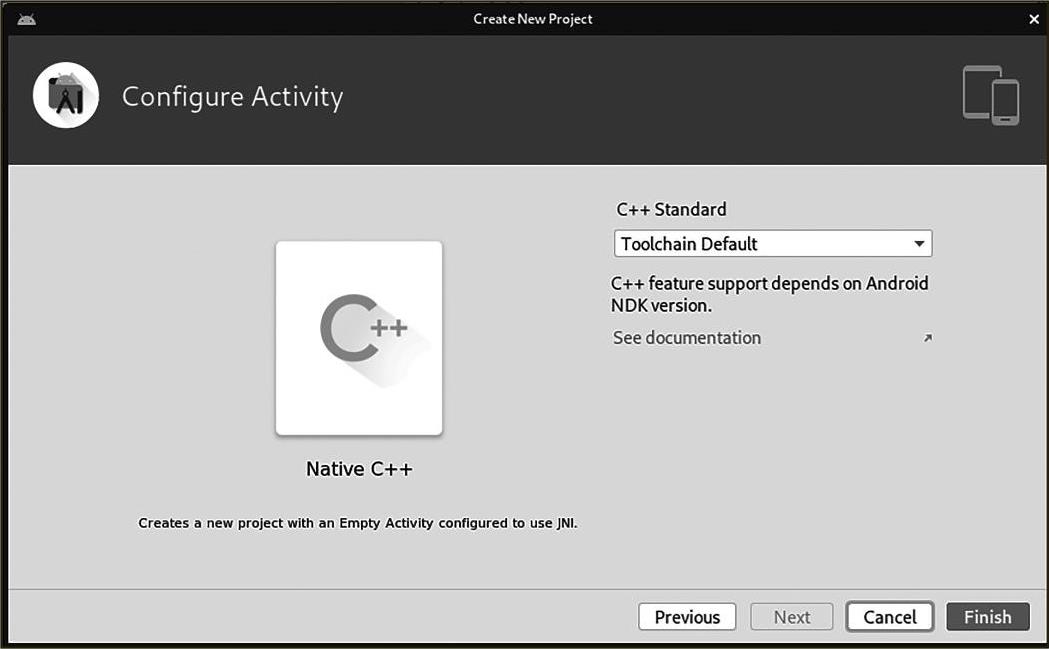Viewport: 1049px width, 649px height.
Task: Open the C++ Standard dropdown arrow
Action: click(918, 244)
